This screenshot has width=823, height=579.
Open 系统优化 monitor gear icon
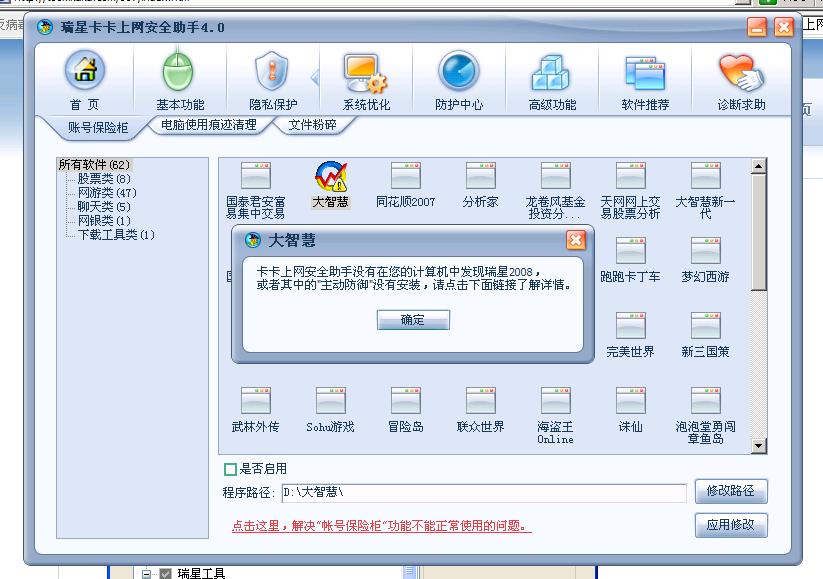point(365,73)
